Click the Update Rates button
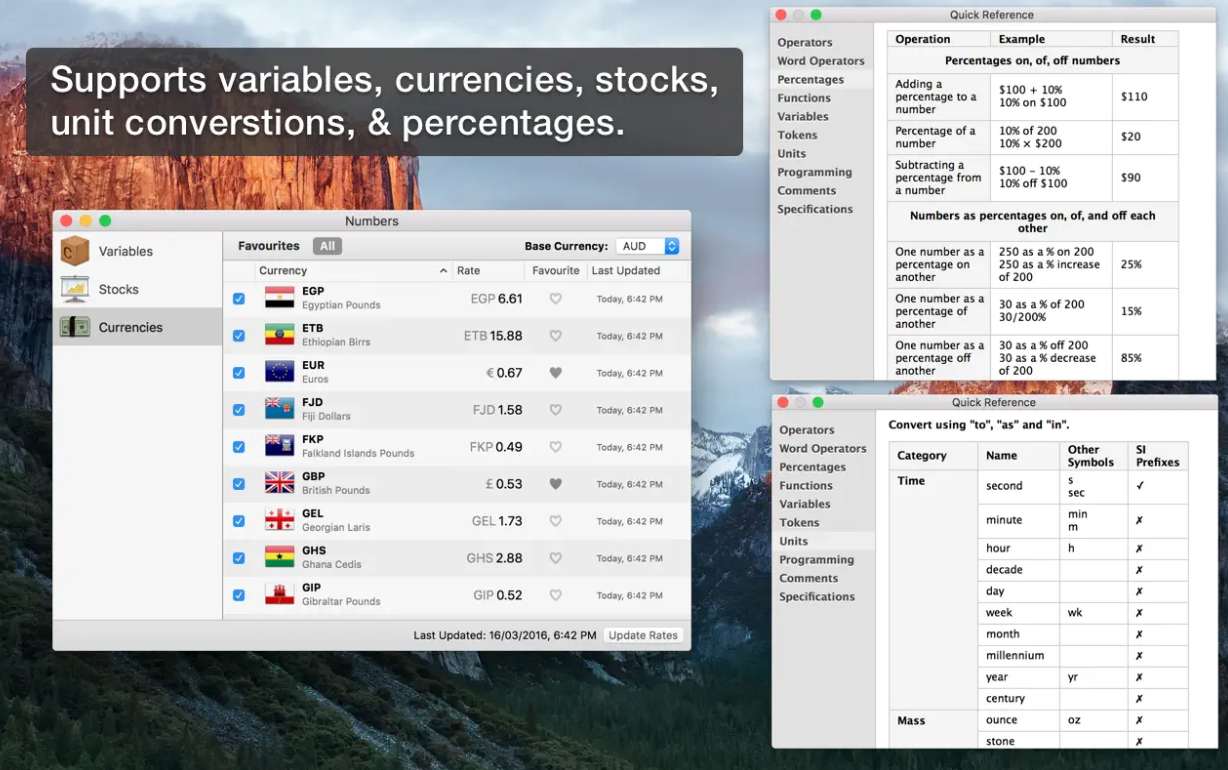 pyautogui.click(x=644, y=635)
